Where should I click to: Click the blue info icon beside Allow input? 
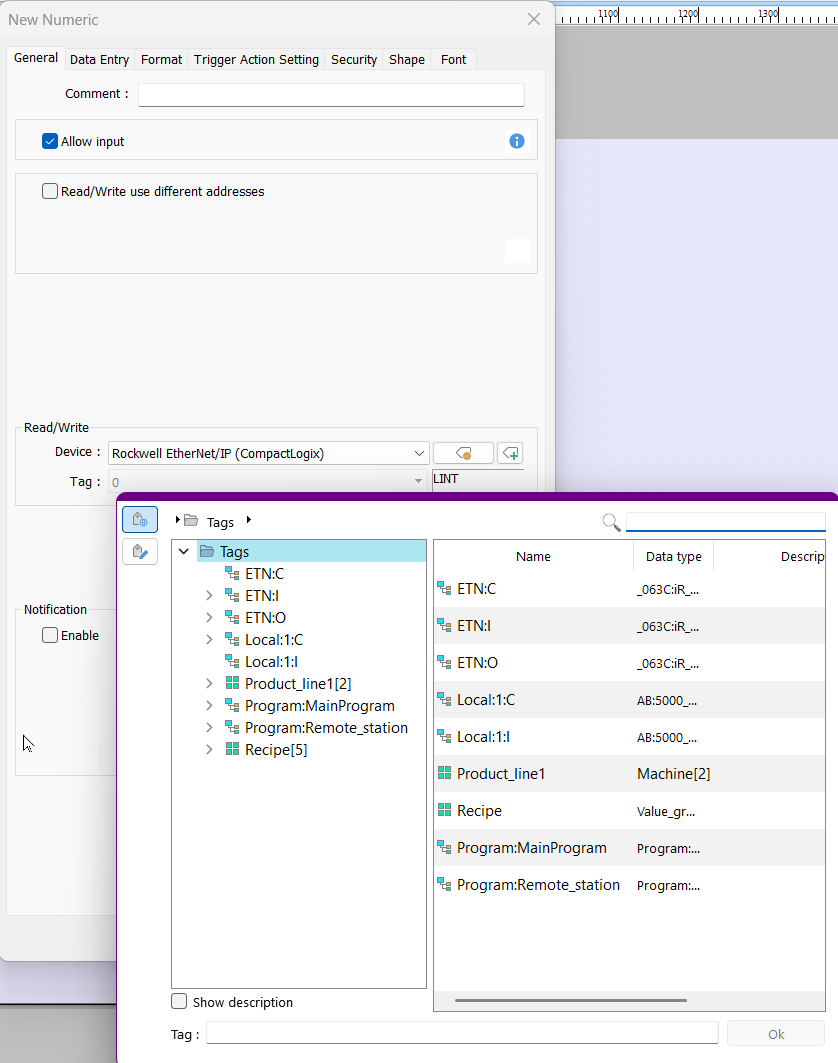click(517, 141)
